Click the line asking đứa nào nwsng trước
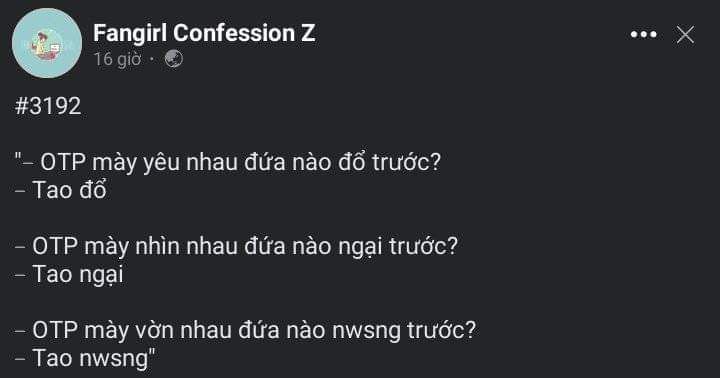Image resolution: width=720 pixels, height=378 pixels. click(x=245, y=330)
